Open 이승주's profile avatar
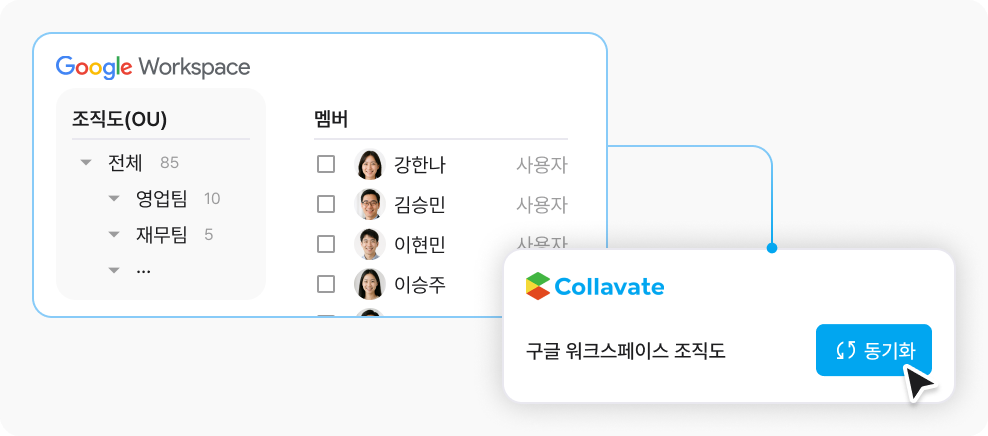 pos(370,284)
